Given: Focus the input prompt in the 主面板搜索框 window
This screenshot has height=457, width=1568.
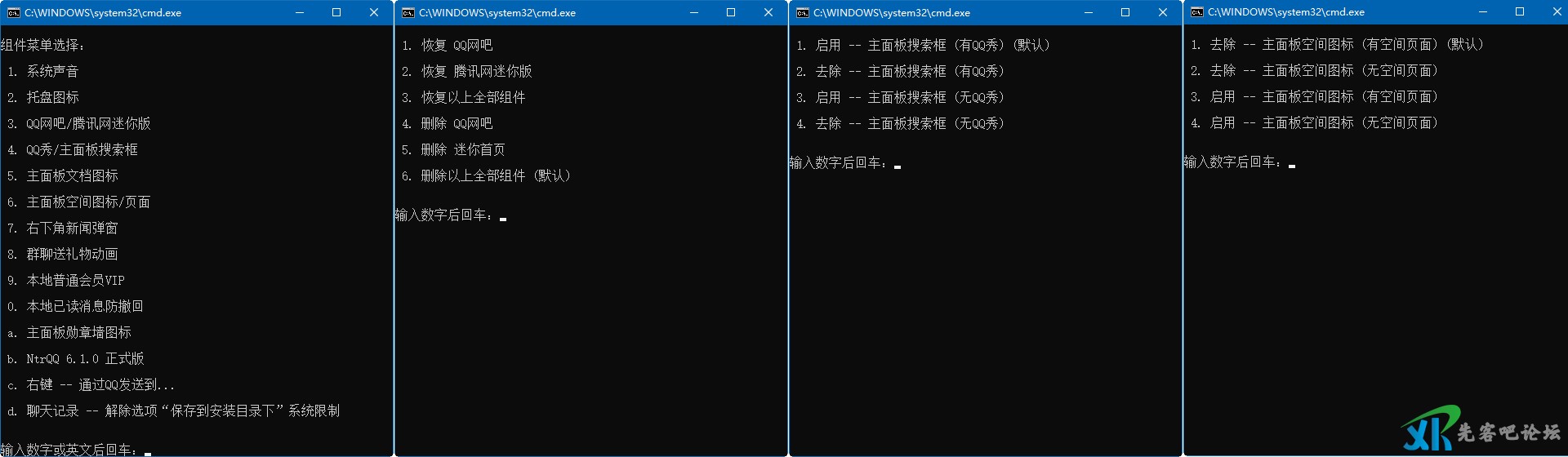Looking at the screenshot, I should coord(898,163).
